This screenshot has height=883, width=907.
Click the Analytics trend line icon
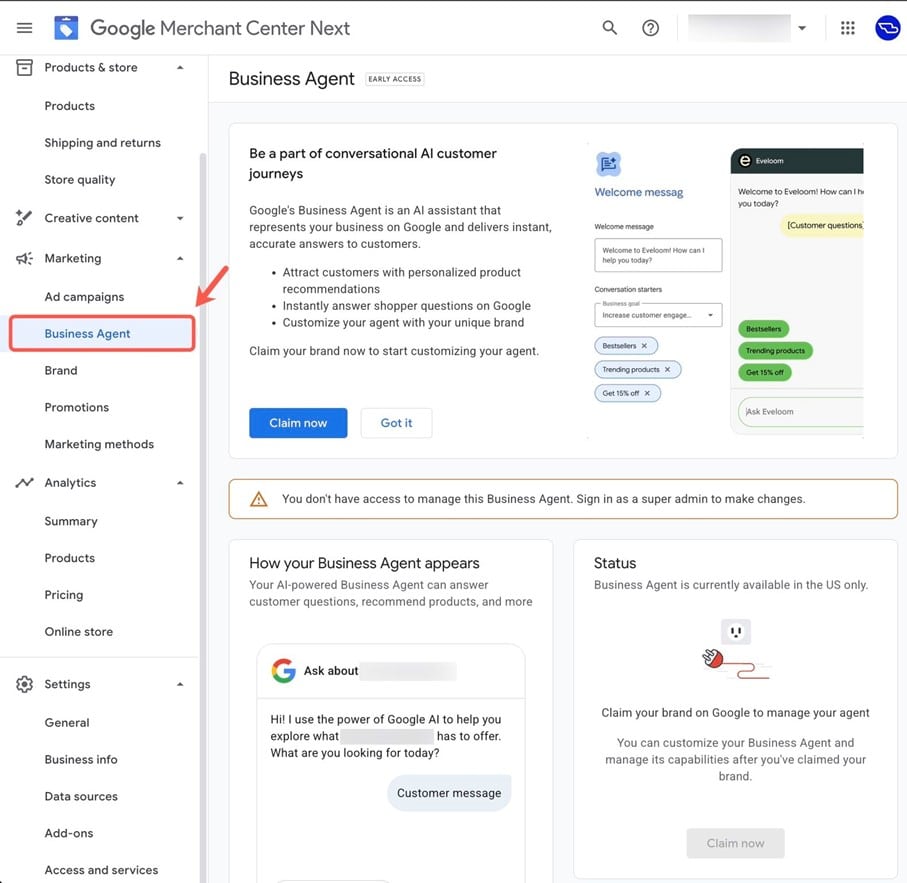click(25, 483)
